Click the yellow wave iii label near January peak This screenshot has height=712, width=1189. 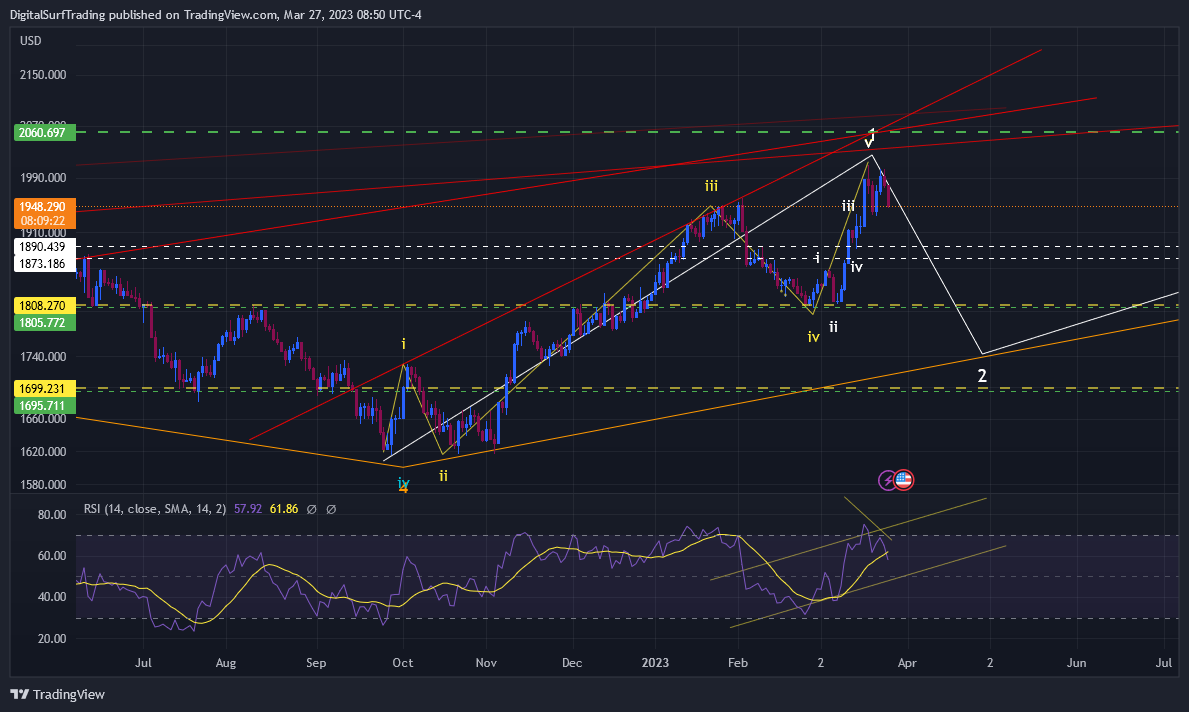[x=711, y=186]
